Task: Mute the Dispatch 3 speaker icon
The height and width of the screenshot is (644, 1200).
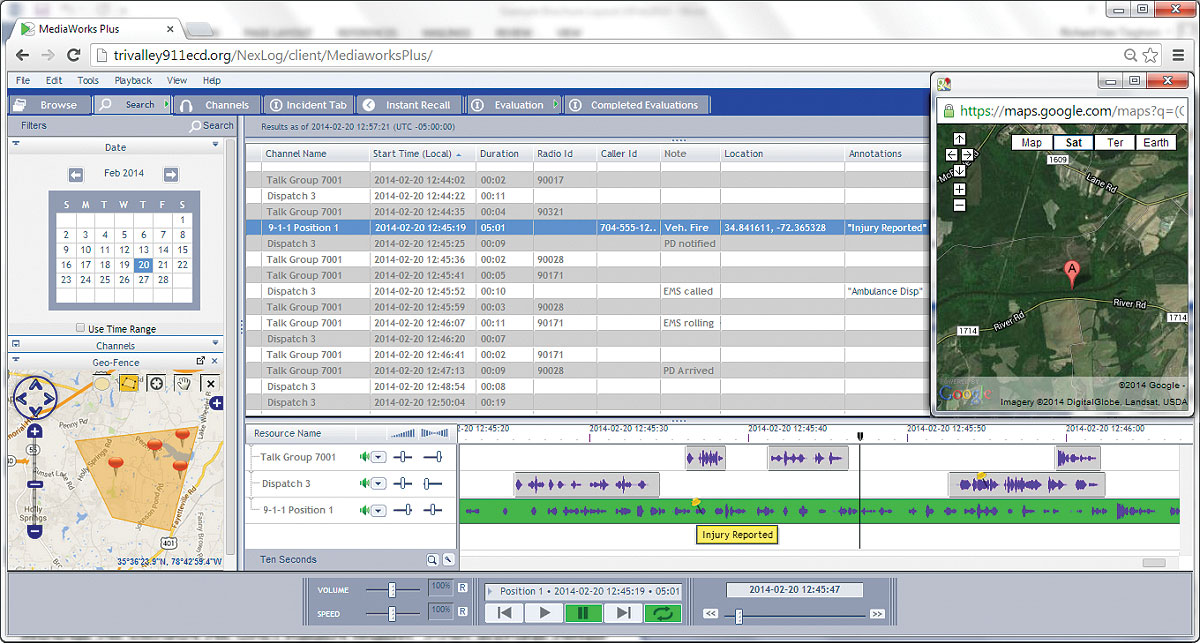Action: tap(365, 484)
